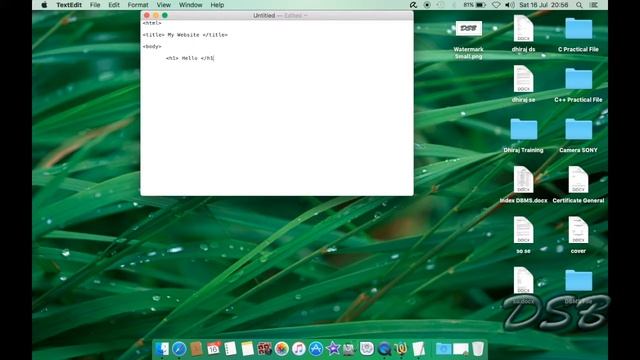Open the Calendar app in the Dock
This screenshot has width=640, height=360.
point(213,349)
